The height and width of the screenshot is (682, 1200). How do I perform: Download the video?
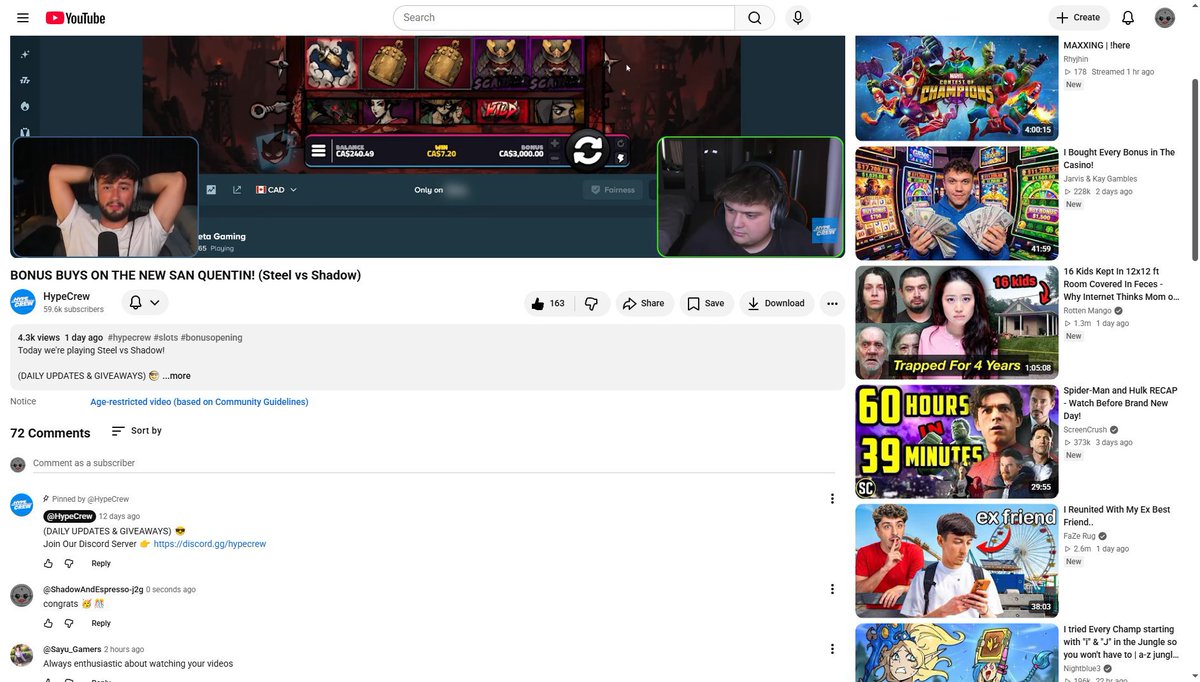[776, 303]
